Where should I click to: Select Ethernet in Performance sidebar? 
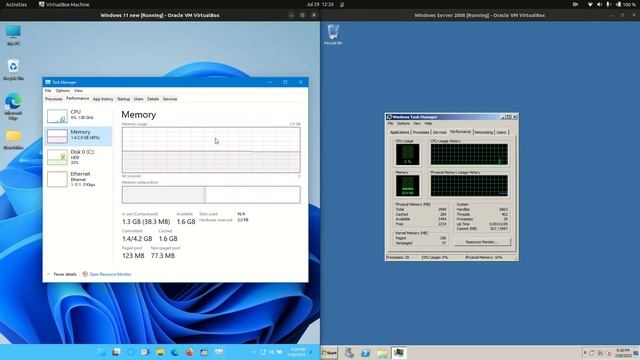(78, 179)
